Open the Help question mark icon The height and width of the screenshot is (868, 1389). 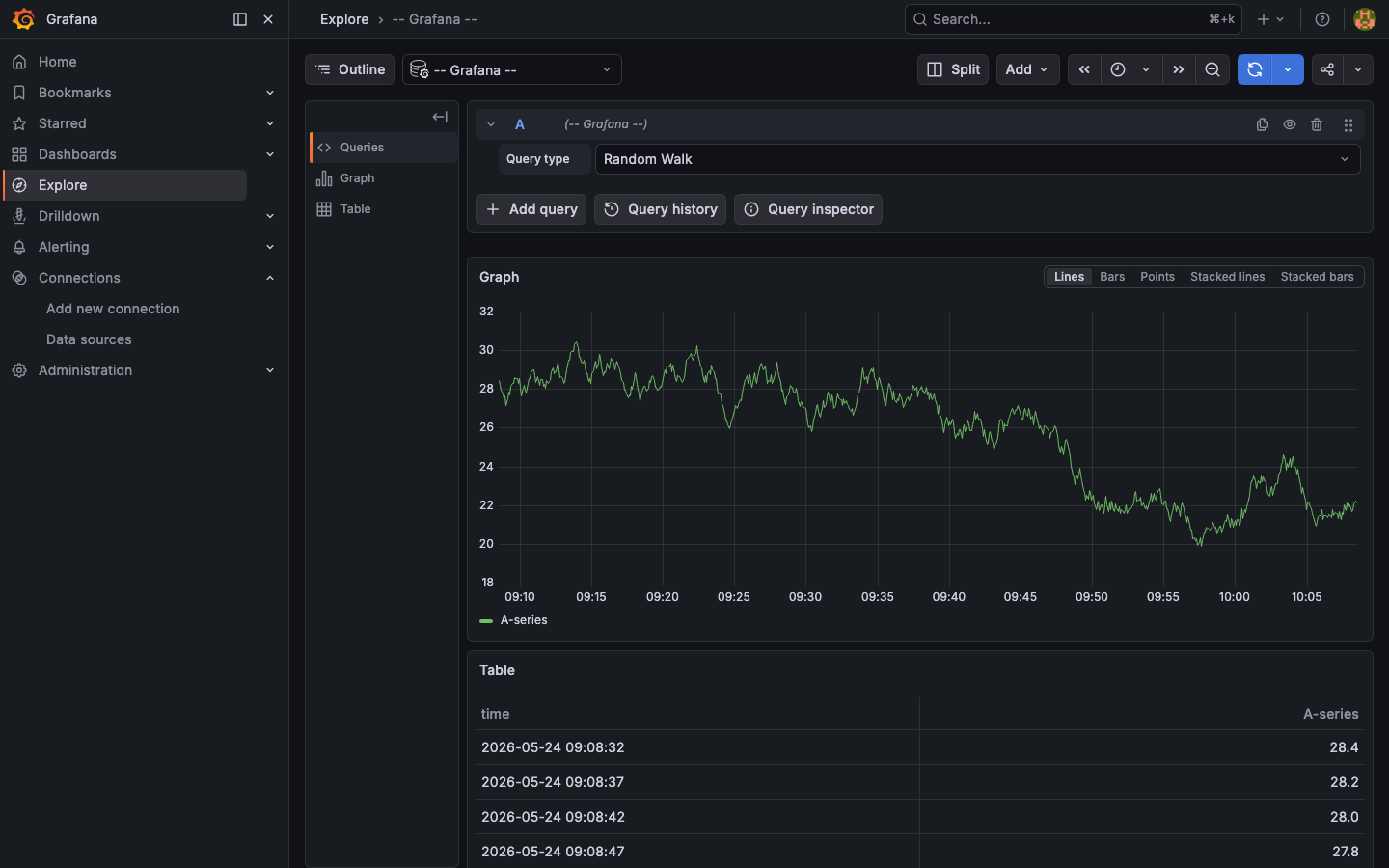(1322, 19)
